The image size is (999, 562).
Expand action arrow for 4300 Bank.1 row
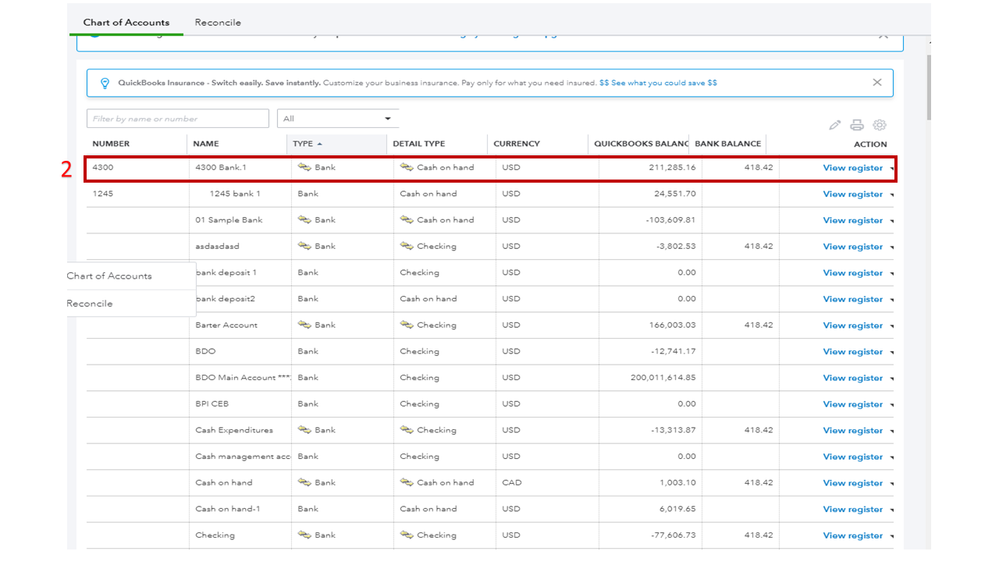[891, 169]
